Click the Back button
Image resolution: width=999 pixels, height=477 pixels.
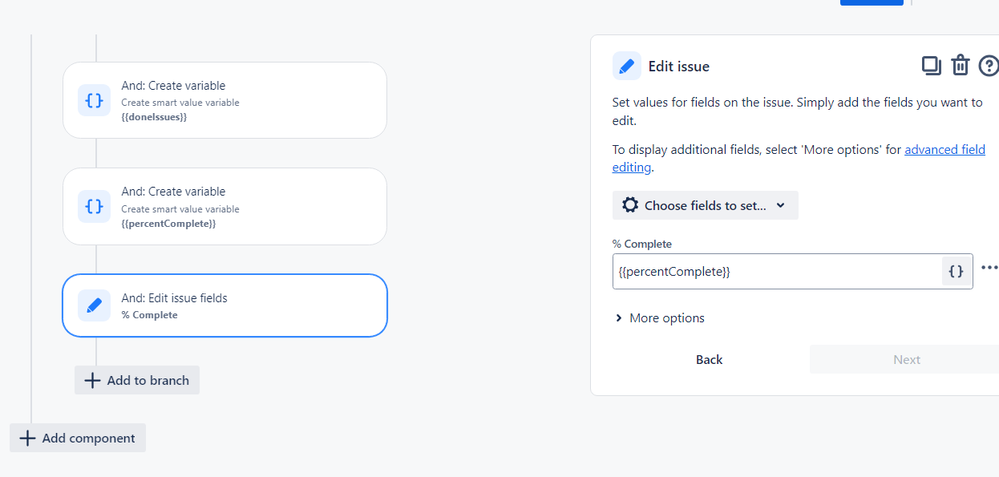click(709, 360)
